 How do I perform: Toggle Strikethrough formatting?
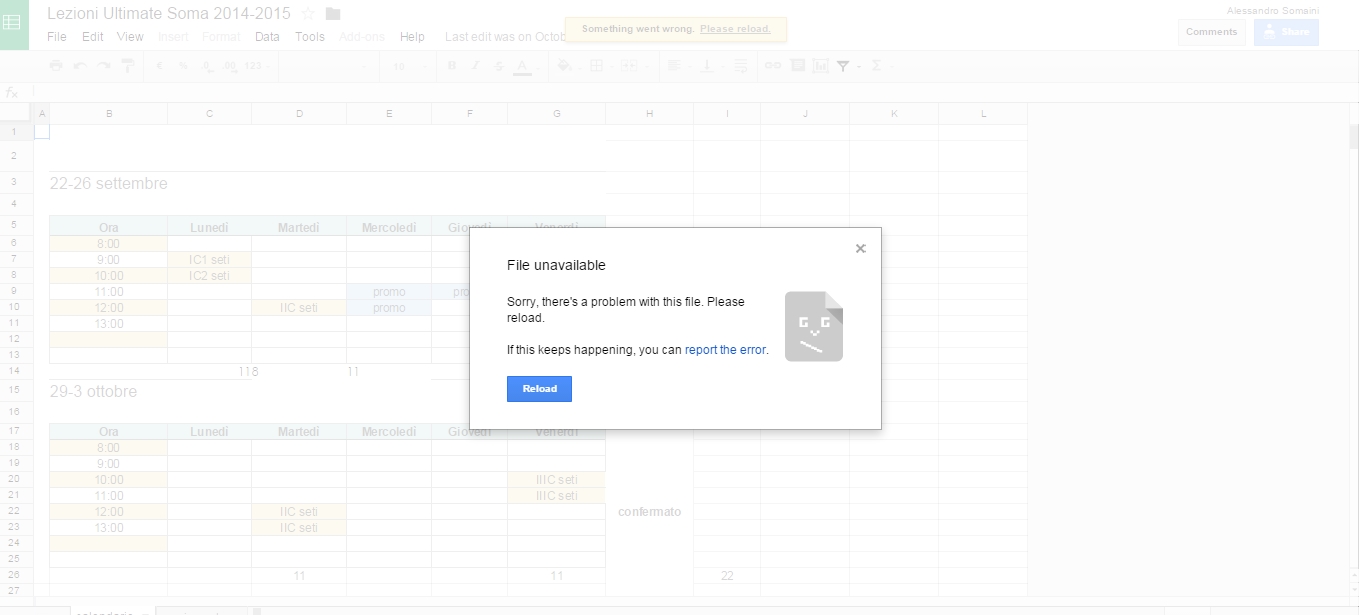(x=498, y=66)
